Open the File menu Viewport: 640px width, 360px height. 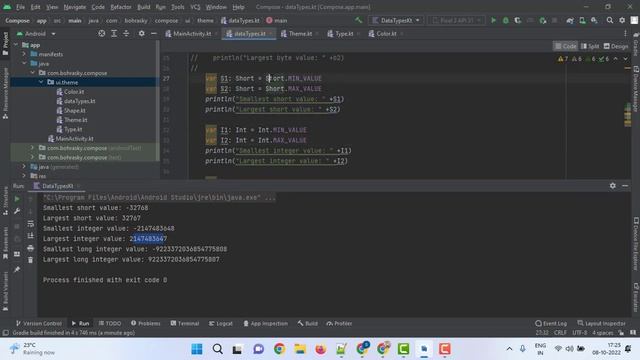click(20, 7)
